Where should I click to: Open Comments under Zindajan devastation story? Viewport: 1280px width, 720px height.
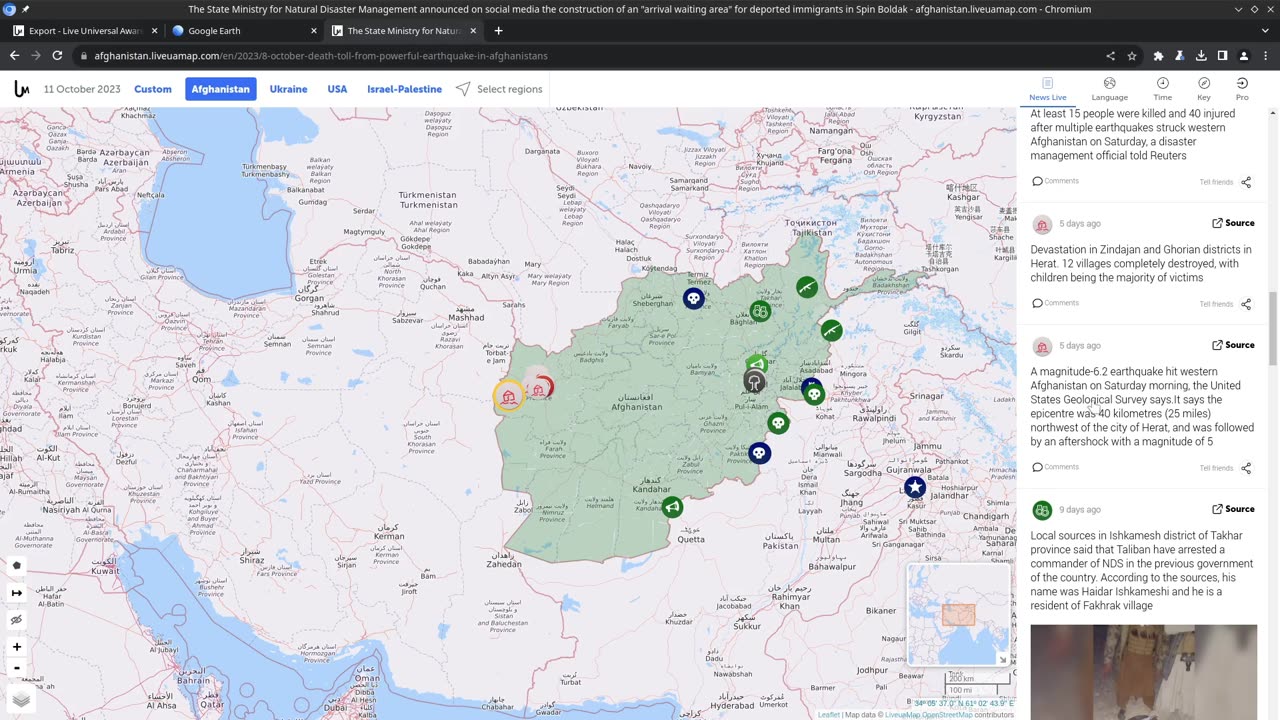point(1055,303)
